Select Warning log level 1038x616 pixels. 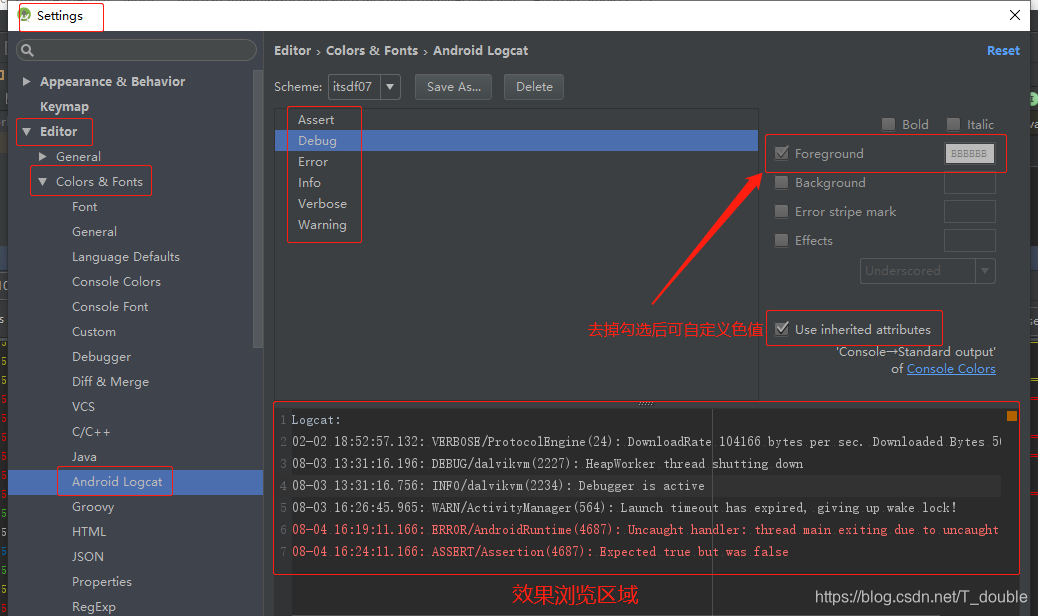[x=516, y=224]
